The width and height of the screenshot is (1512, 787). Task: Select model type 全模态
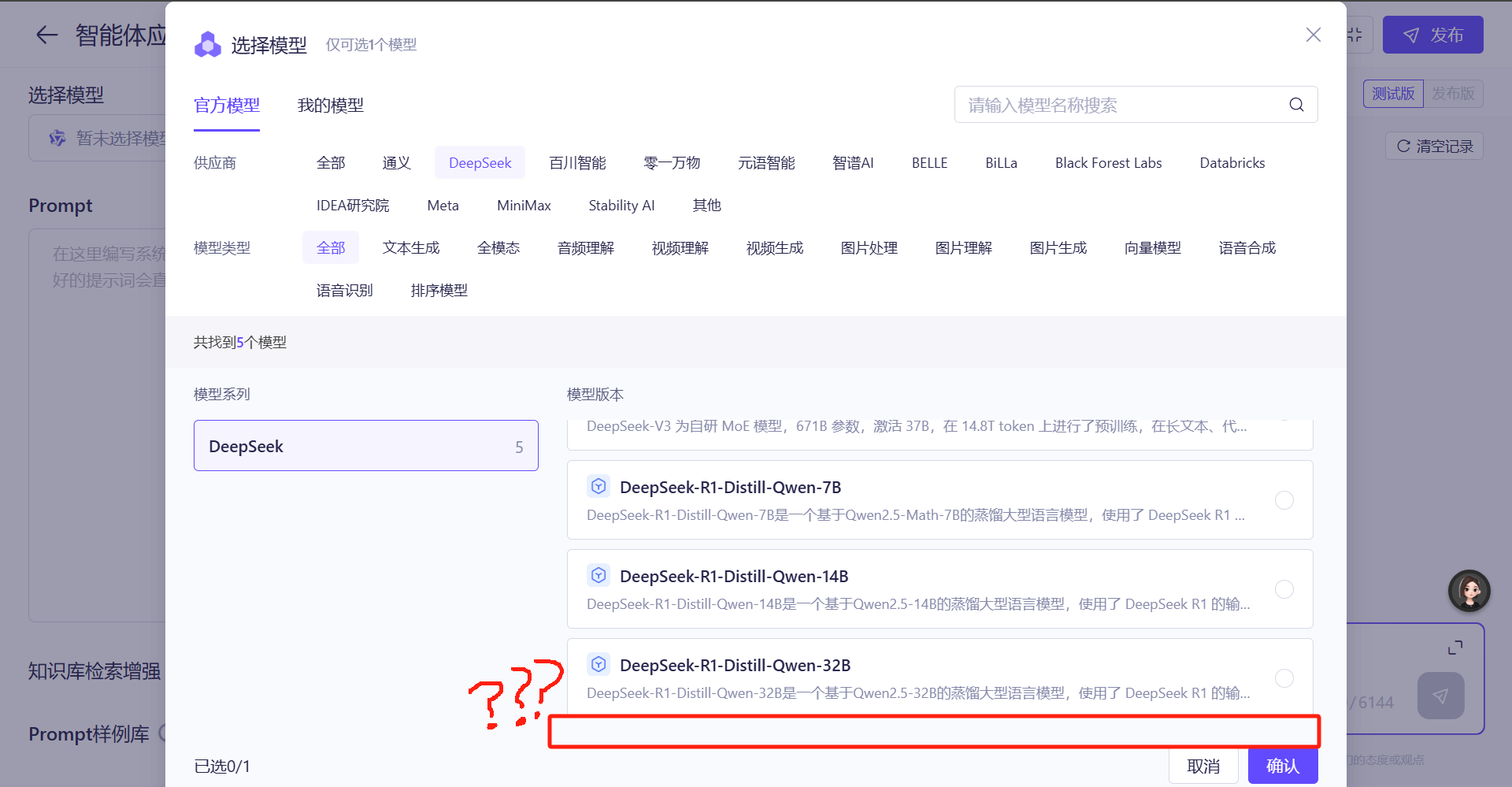coord(498,248)
